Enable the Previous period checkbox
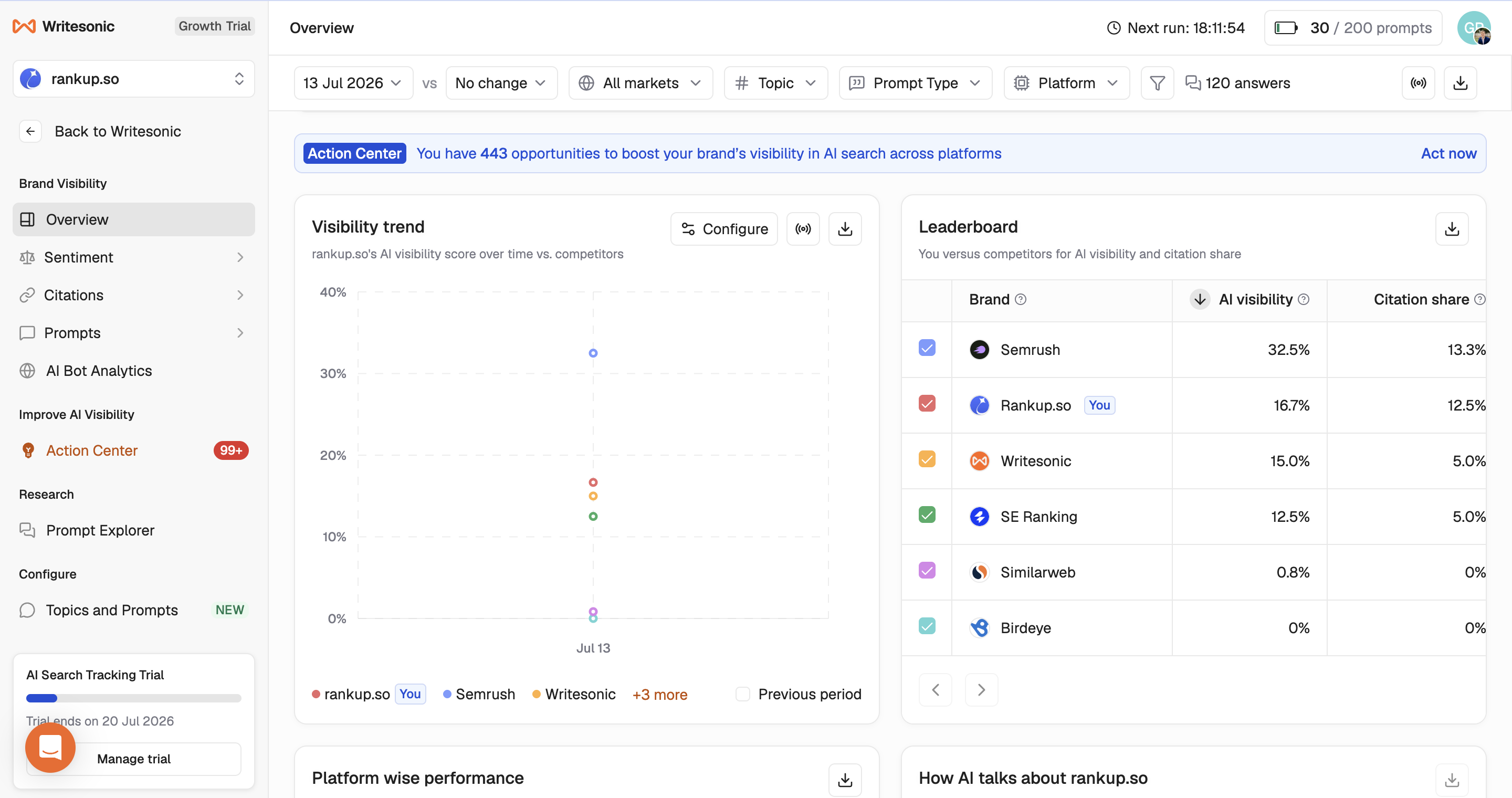Viewport: 1512px width, 798px height. [742, 694]
